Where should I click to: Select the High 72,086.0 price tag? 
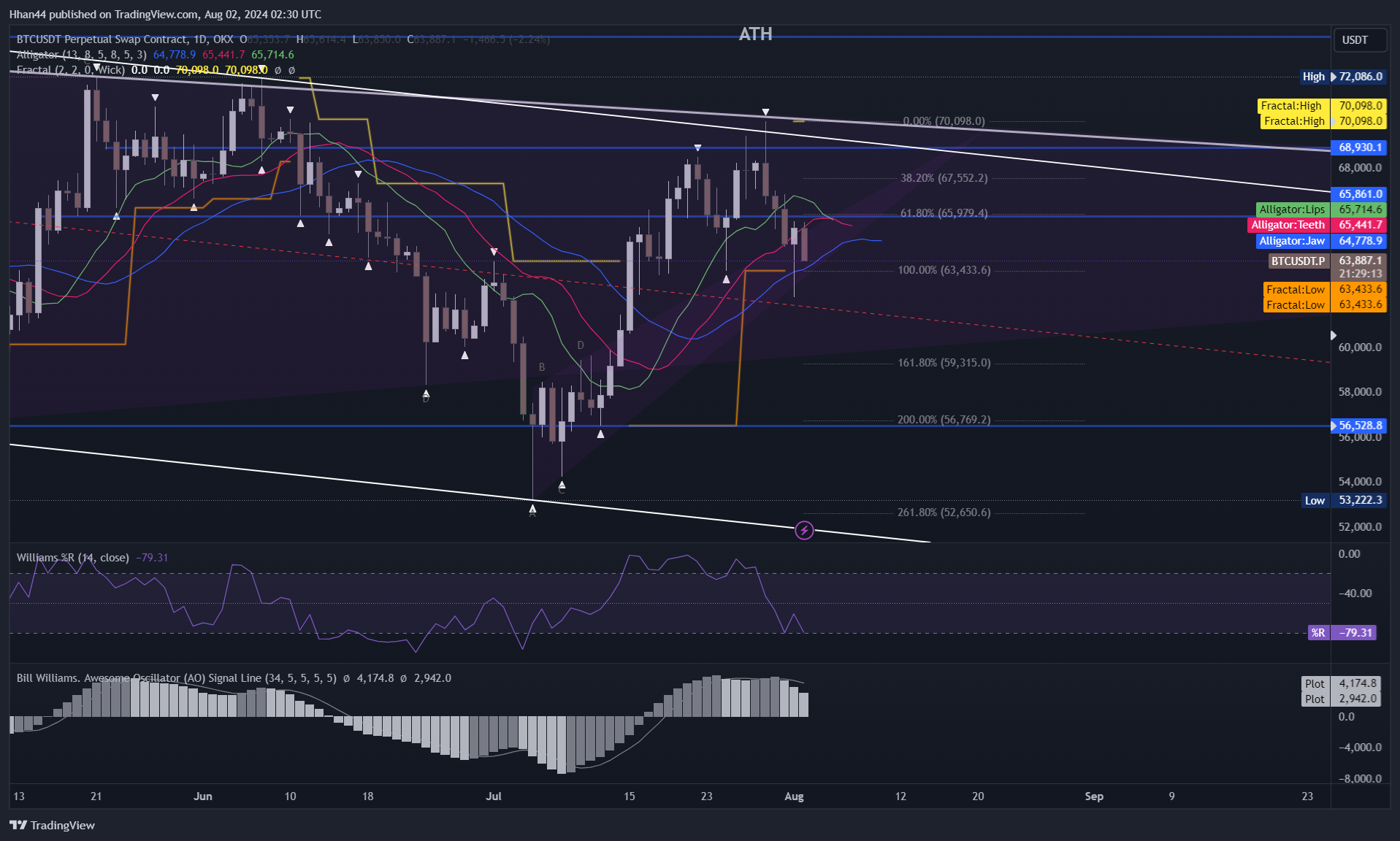pos(1343,77)
